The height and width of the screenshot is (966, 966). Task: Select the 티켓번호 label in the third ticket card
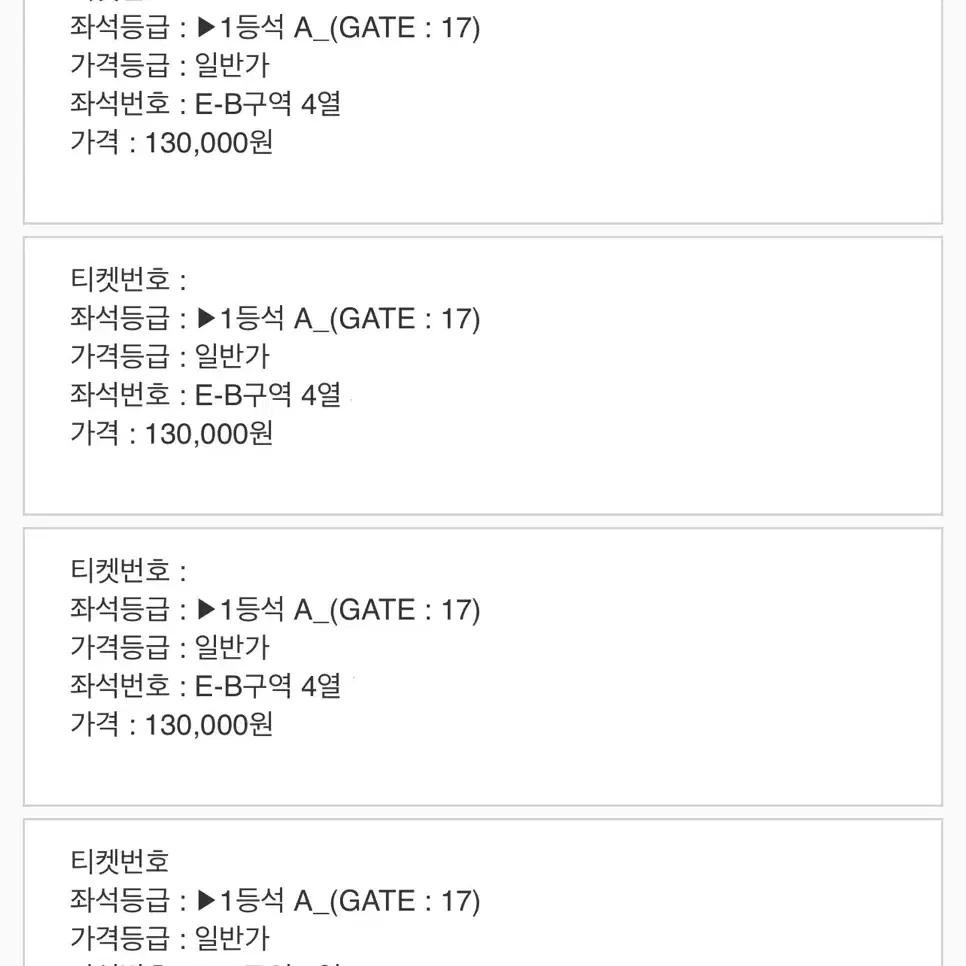point(120,570)
